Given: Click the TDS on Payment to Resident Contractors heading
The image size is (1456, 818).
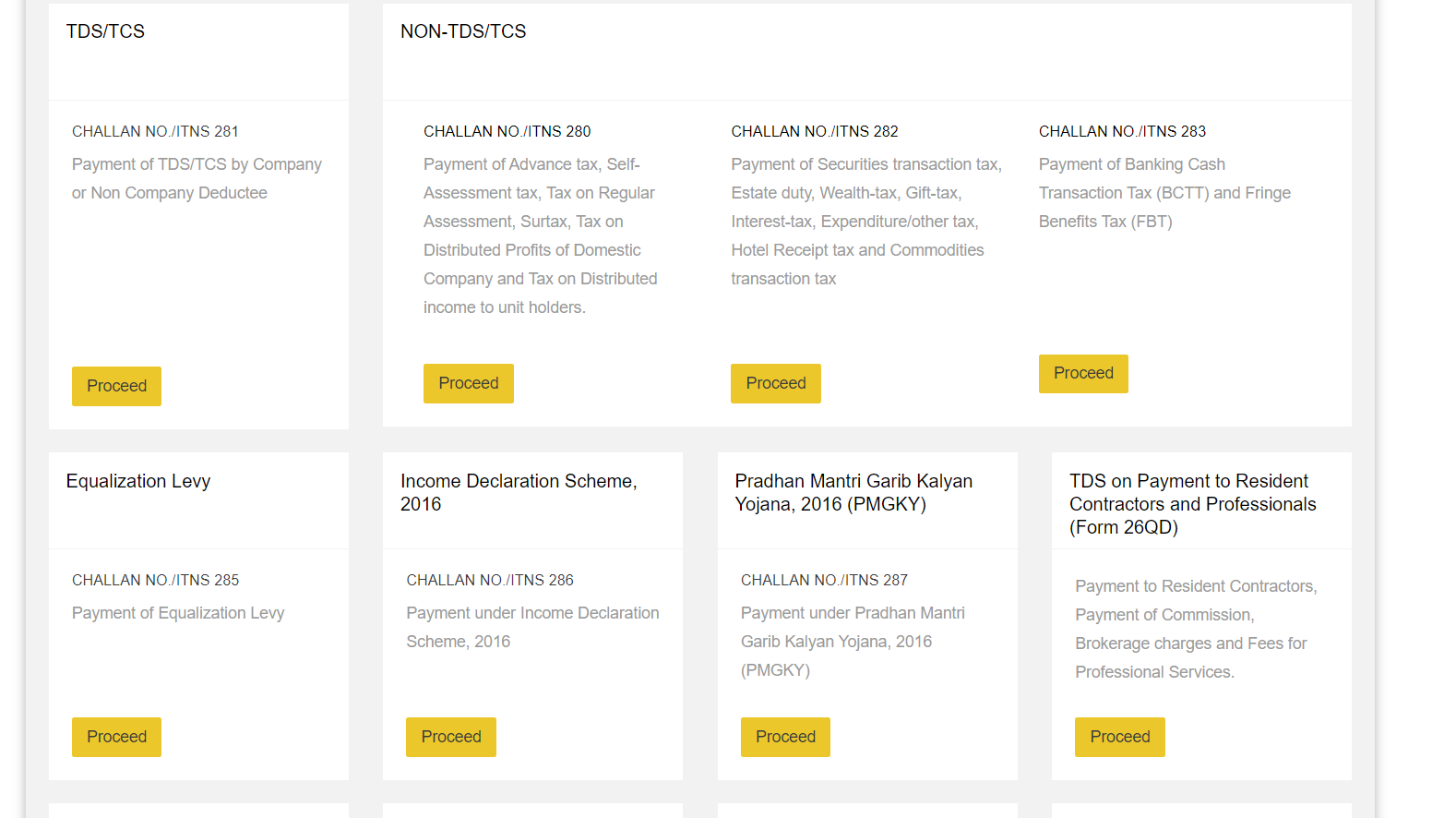Looking at the screenshot, I should [x=1192, y=504].
